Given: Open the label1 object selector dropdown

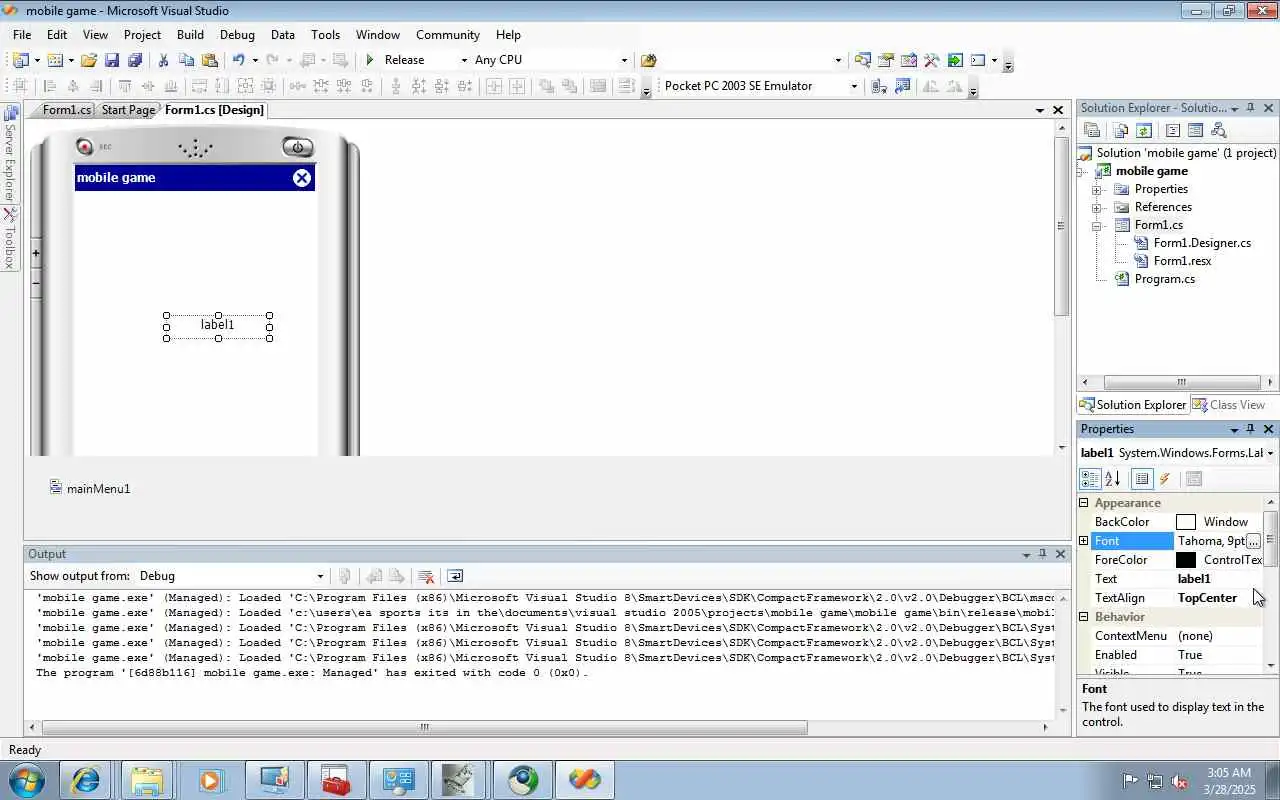Looking at the screenshot, I should (1270, 453).
